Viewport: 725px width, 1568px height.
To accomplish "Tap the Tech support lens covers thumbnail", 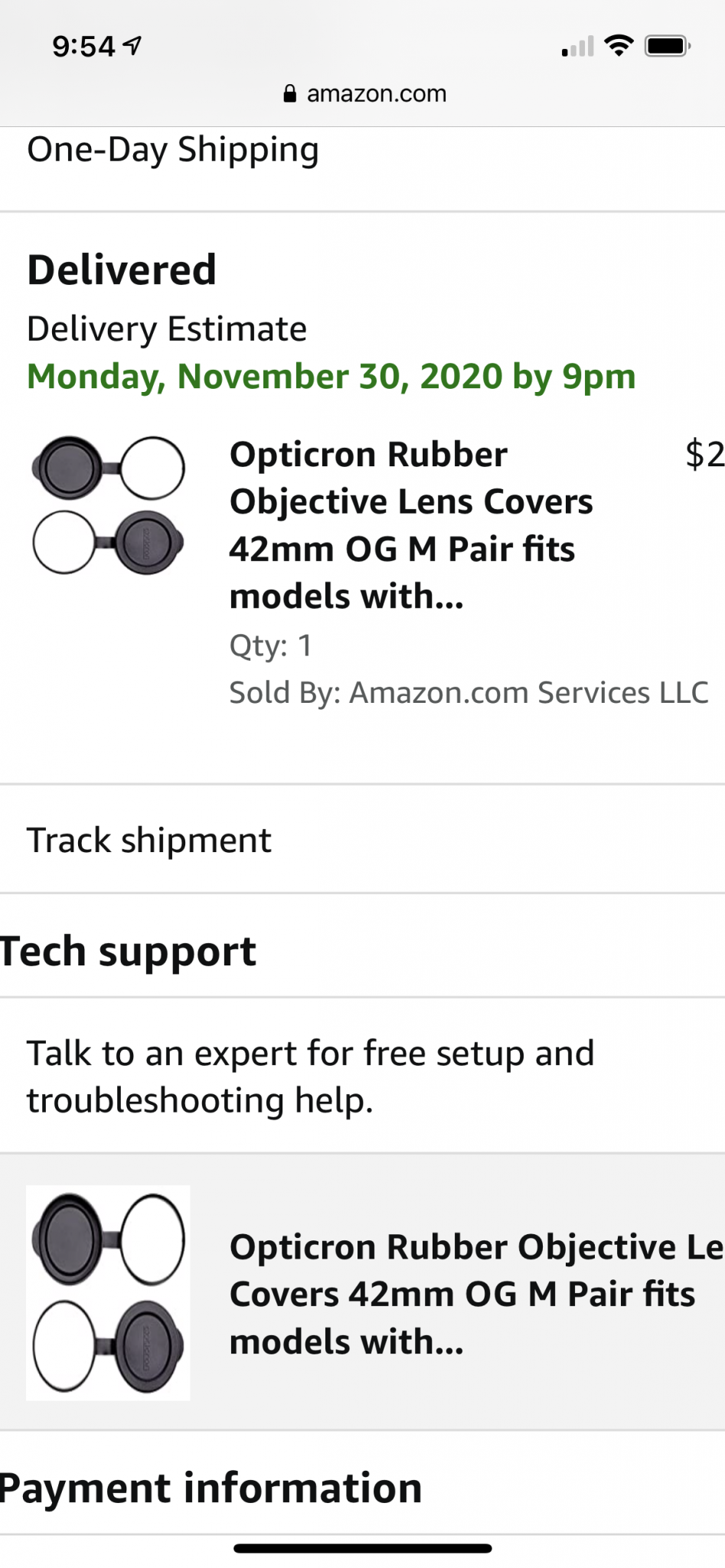I will (x=108, y=1292).
